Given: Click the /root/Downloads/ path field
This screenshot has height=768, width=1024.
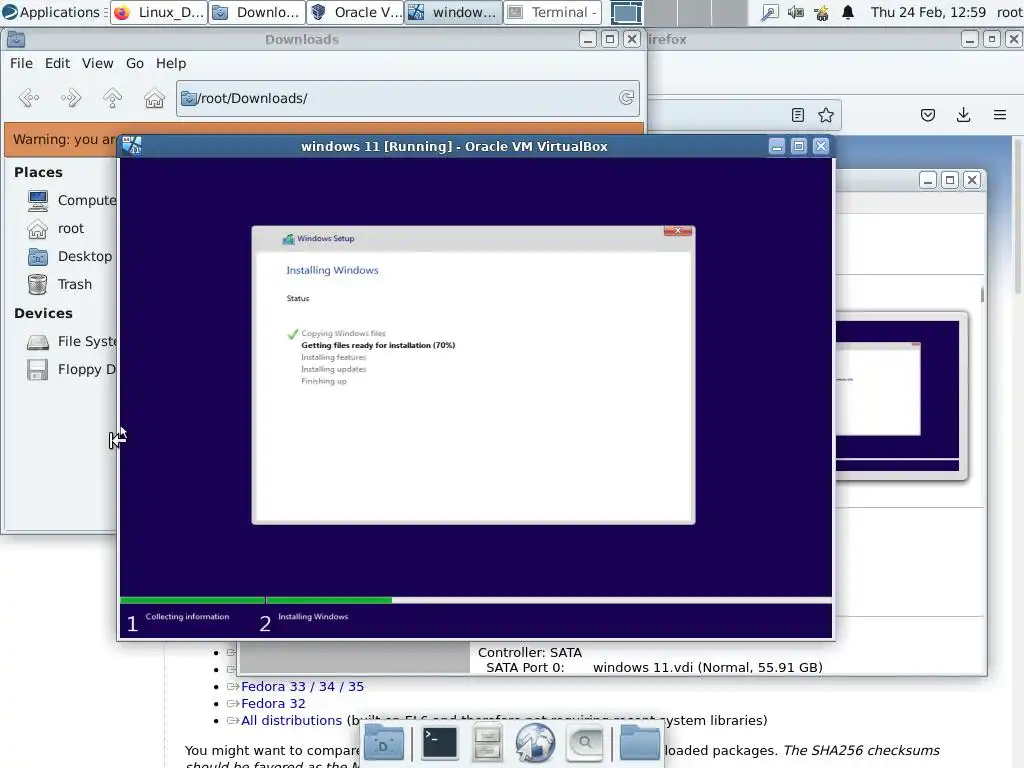Looking at the screenshot, I should 407,98.
